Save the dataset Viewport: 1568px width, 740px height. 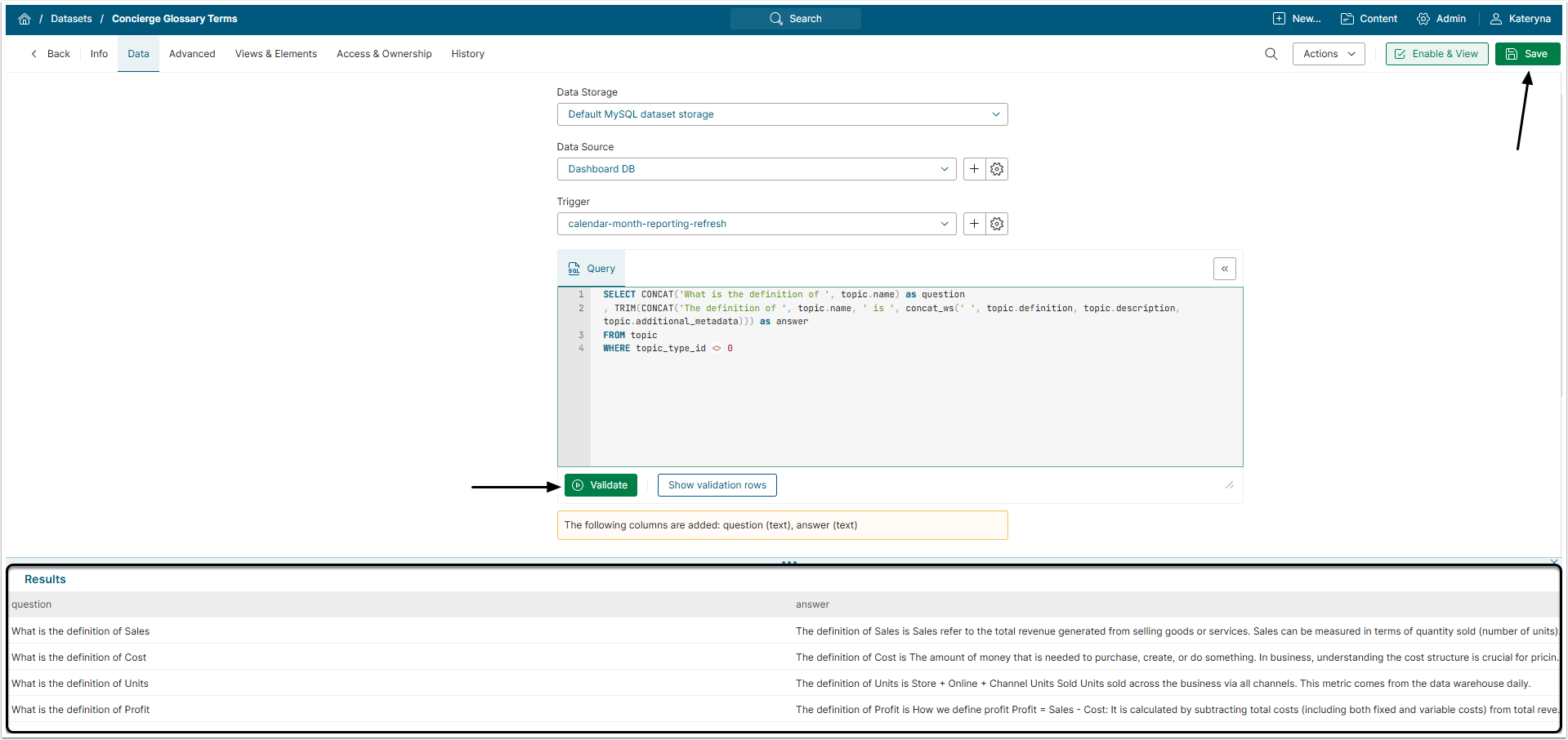pyautogui.click(x=1526, y=54)
